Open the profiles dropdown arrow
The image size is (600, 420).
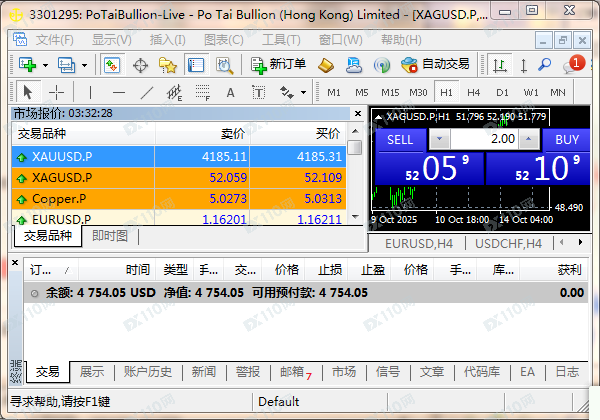(84, 64)
